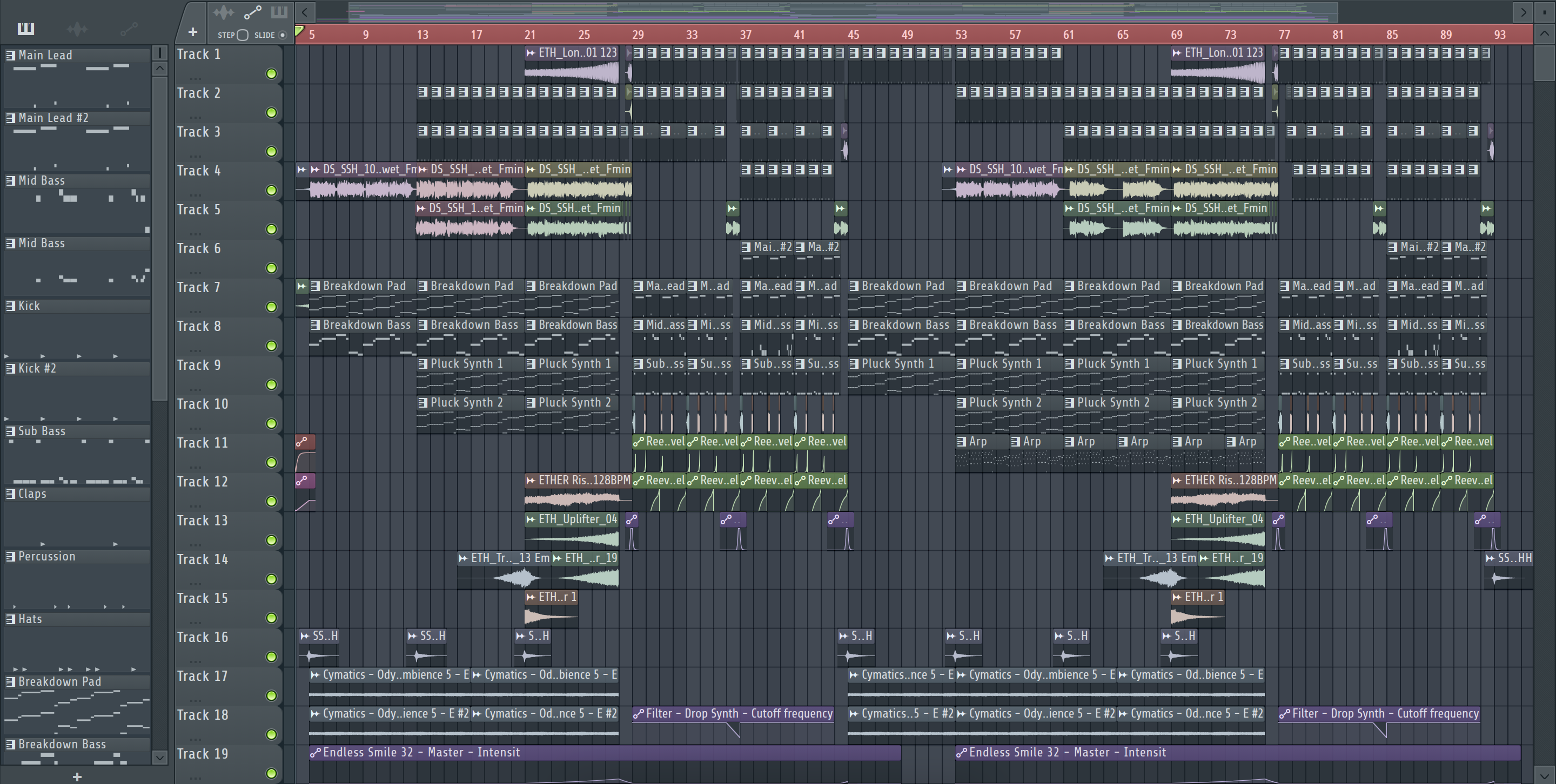The width and height of the screenshot is (1556, 784).
Task: Mute Track 16 with its green LED
Action: coord(271,657)
